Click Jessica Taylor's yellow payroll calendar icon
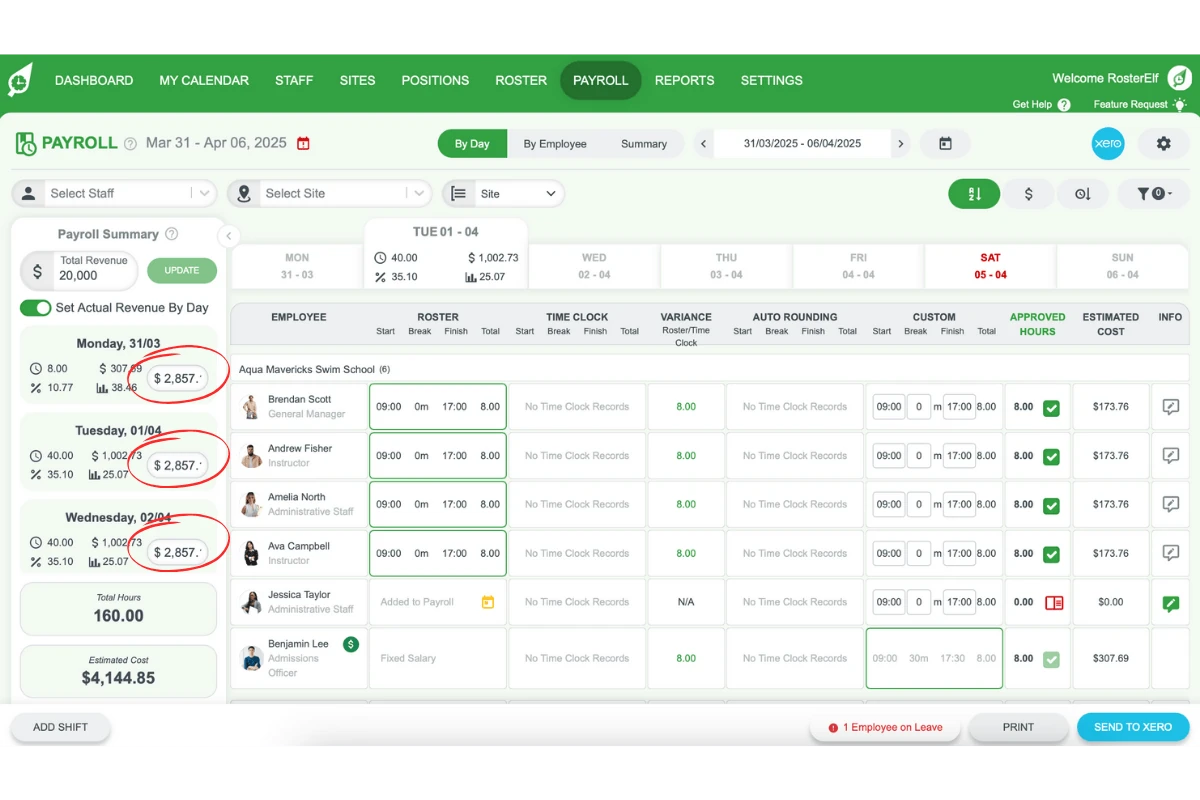 488,602
